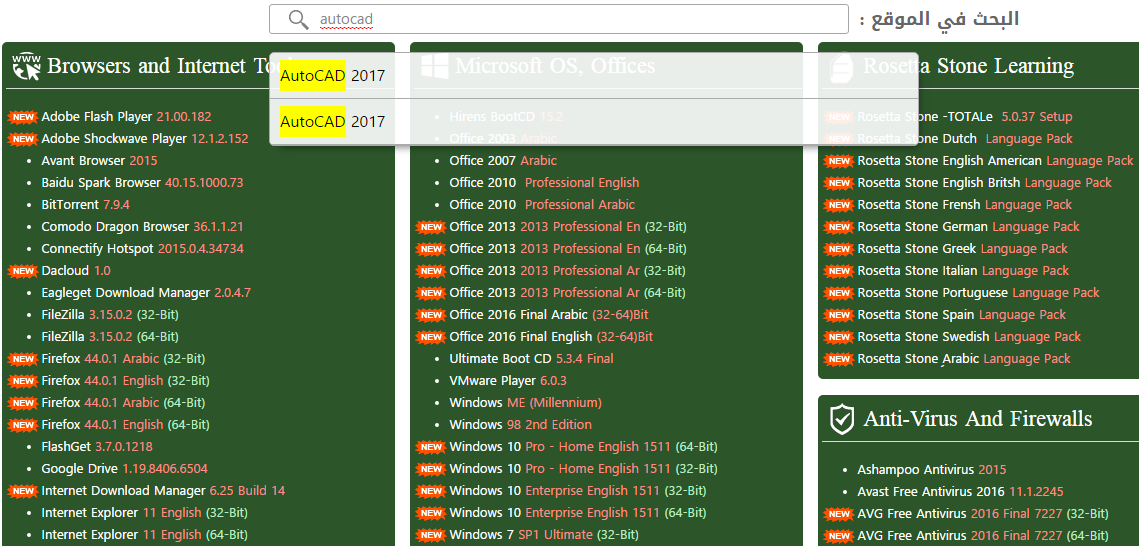Open the Avant Browser 2015 link
1143x546 pixels.
click(99, 160)
